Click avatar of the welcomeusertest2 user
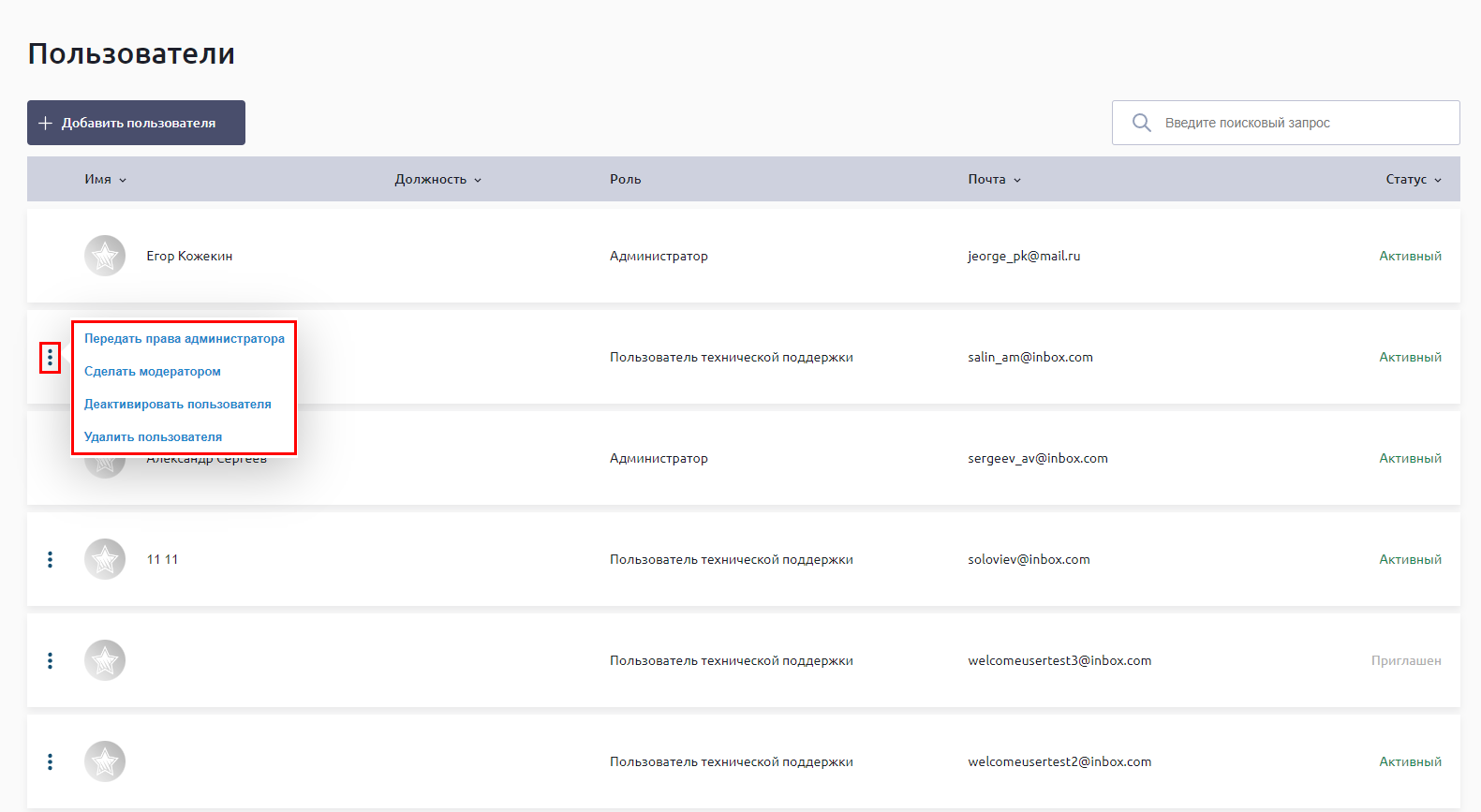The width and height of the screenshot is (1481, 812). [x=105, y=761]
